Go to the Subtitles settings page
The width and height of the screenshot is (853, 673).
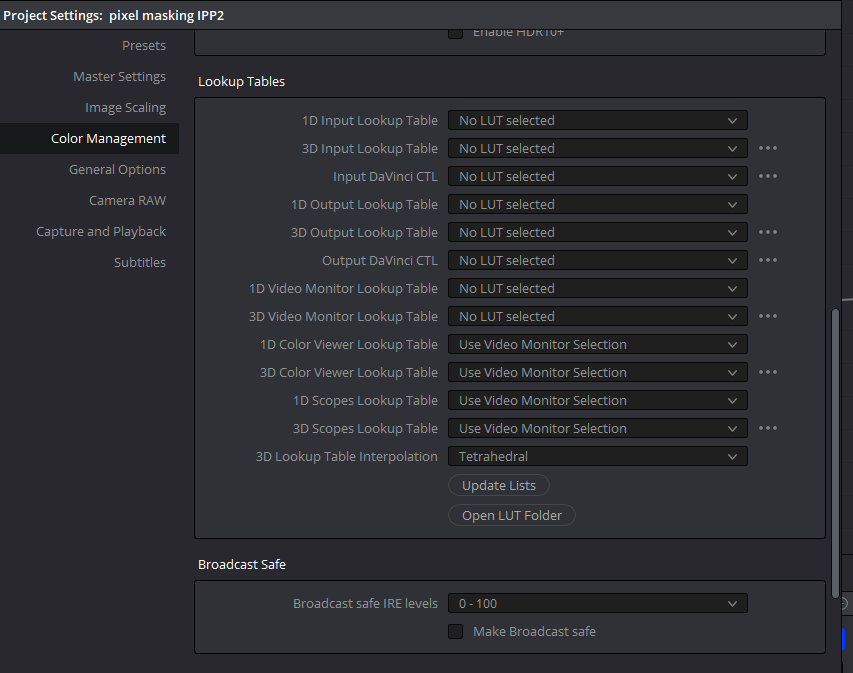click(140, 263)
